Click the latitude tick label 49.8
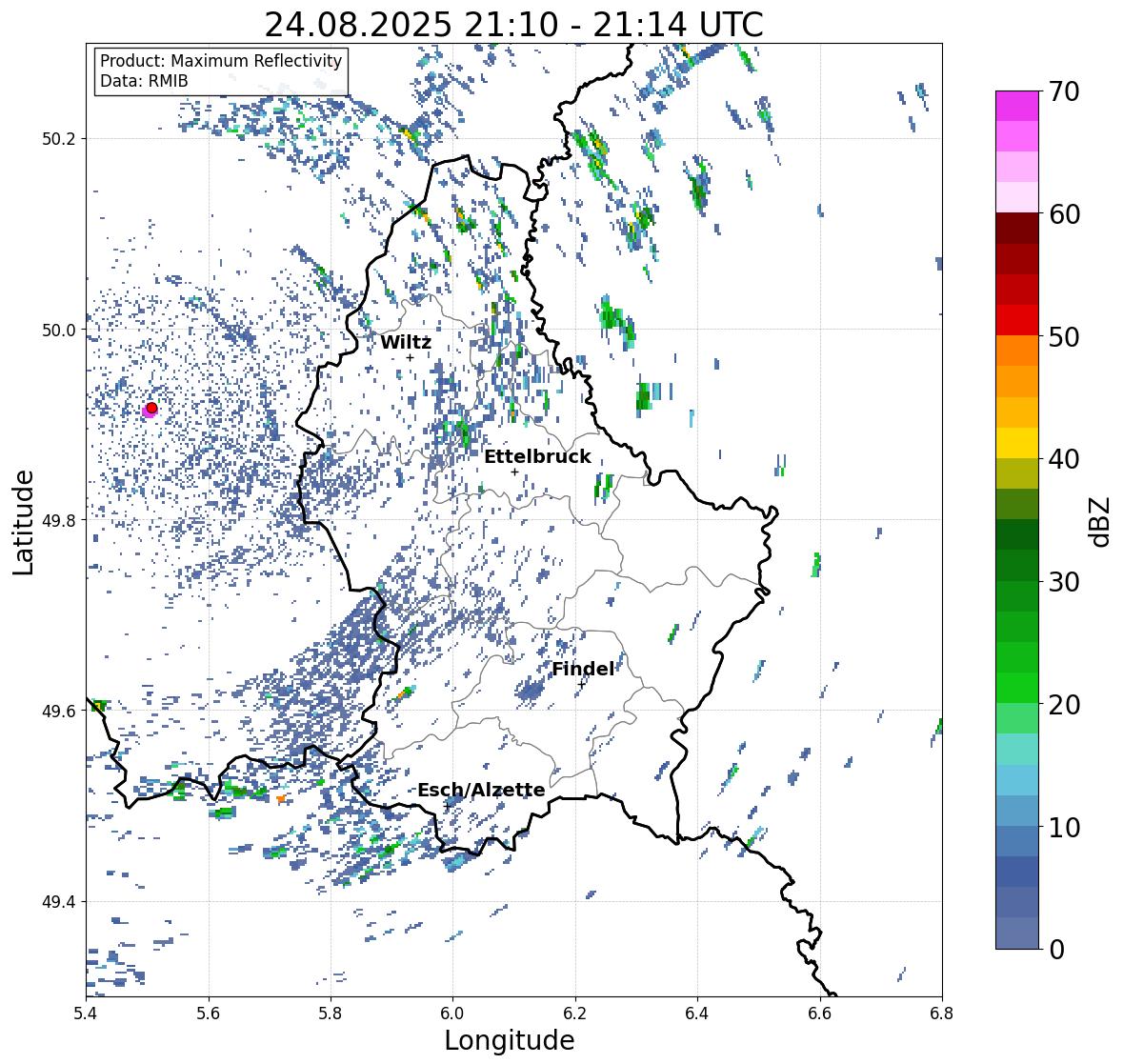 tap(59, 520)
